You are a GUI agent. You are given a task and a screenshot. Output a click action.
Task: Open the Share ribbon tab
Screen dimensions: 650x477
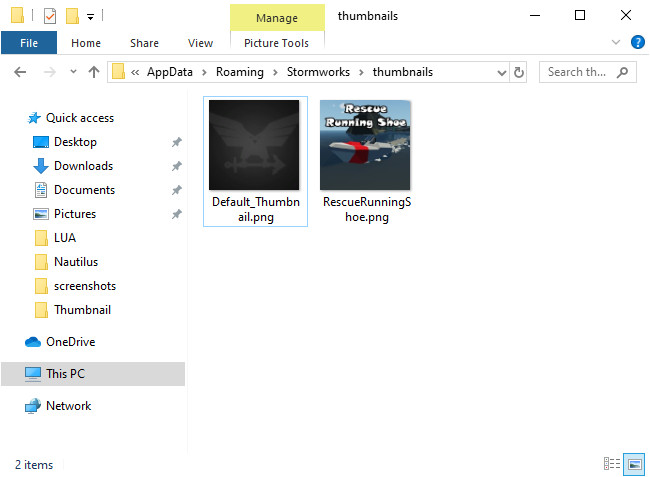pos(144,43)
